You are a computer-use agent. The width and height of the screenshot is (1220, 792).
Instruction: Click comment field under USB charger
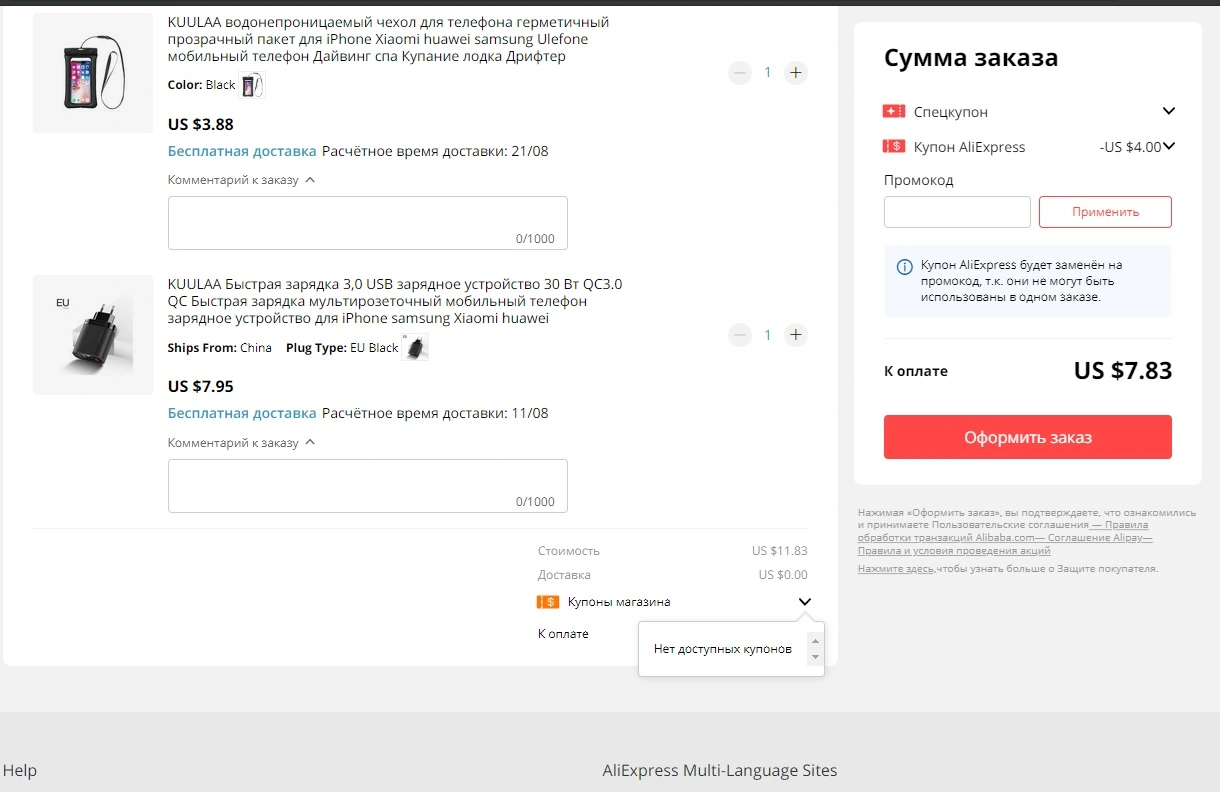[x=367, y=486]
